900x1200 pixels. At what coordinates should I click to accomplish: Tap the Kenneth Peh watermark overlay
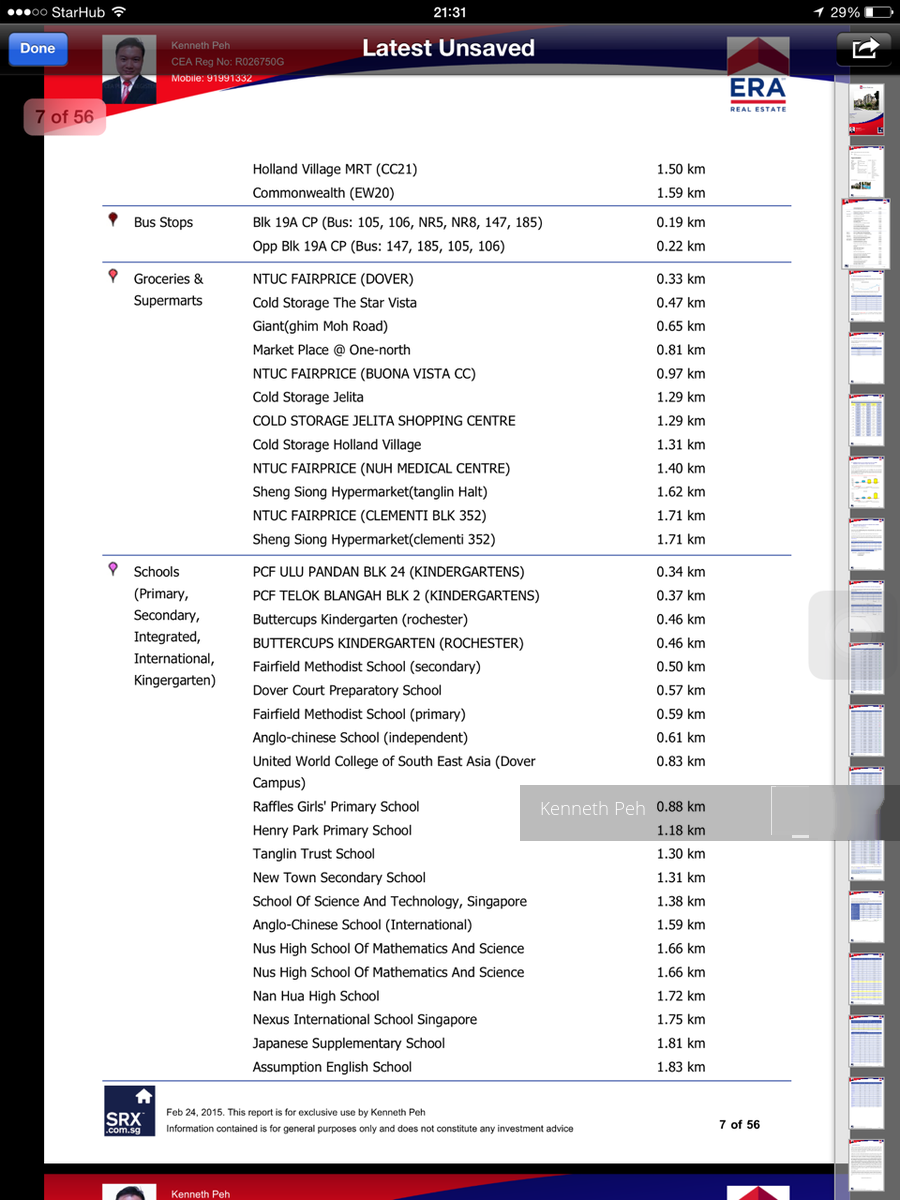592,809
